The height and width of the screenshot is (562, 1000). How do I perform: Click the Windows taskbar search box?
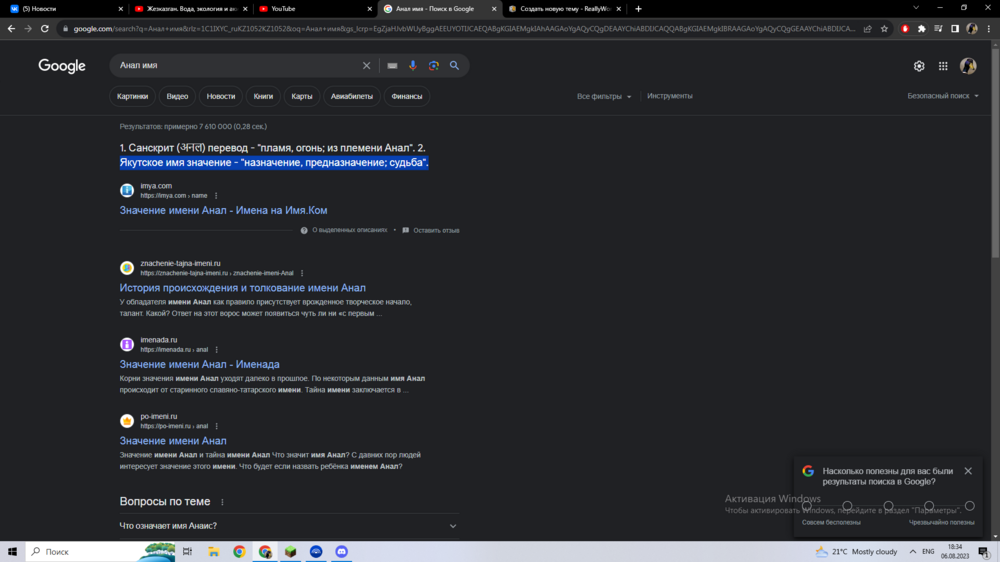coord(101,551)
